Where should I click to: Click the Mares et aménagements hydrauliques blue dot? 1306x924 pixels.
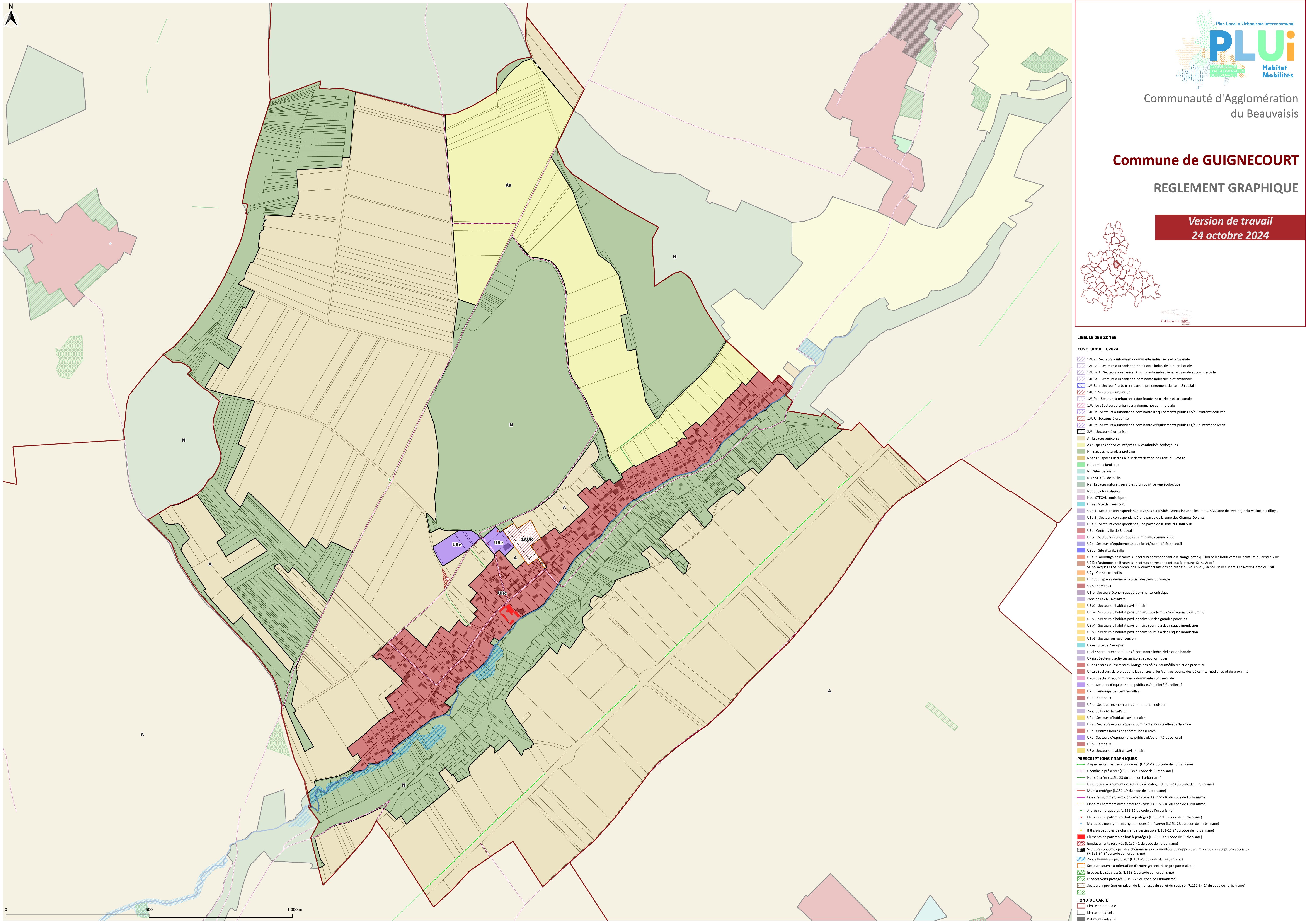(x=1081, y=824)
